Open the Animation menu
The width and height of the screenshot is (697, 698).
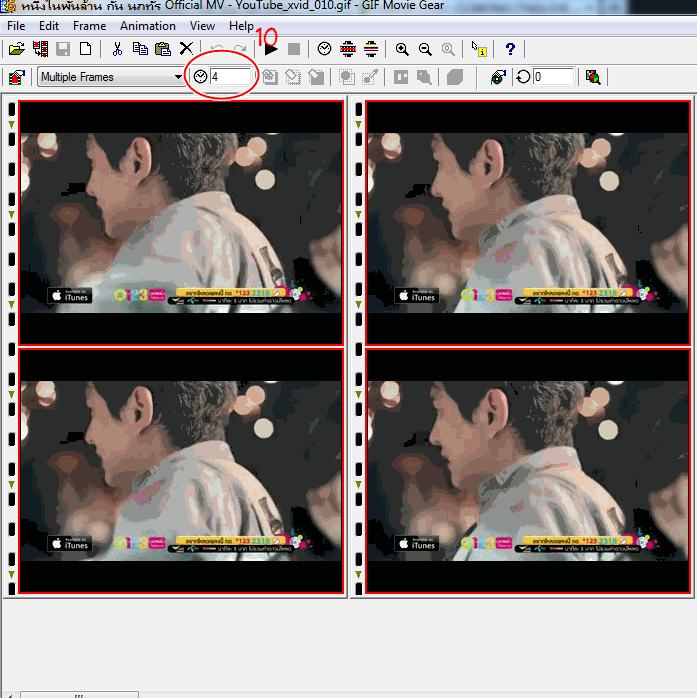tap(148, 26)
